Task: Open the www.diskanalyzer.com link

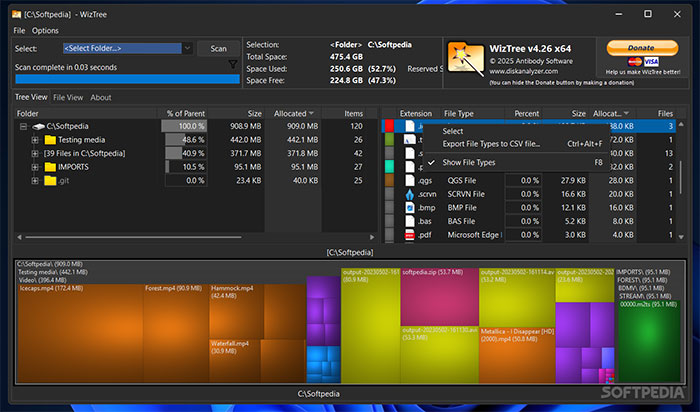Action: (523, 71)
